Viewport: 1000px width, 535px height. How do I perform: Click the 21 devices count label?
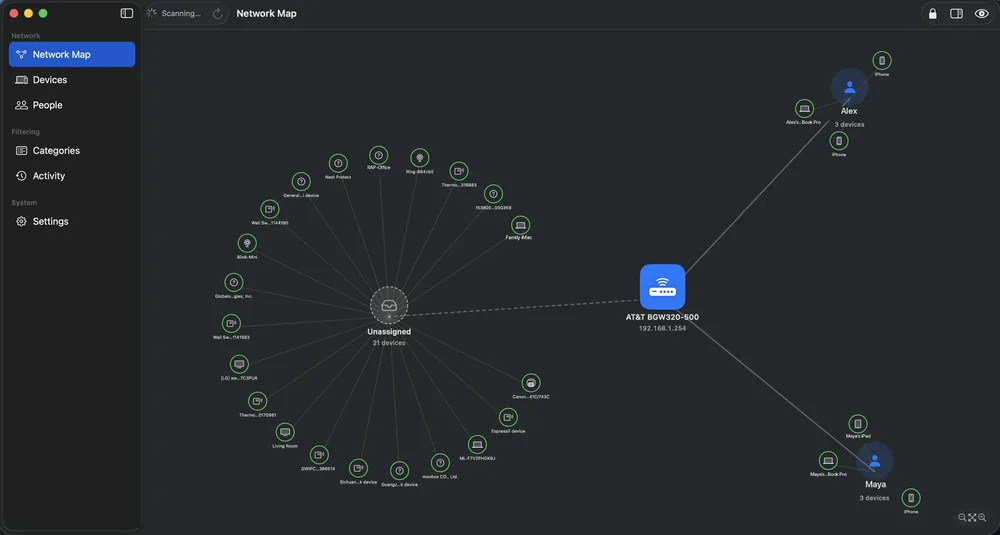[389, 343]
